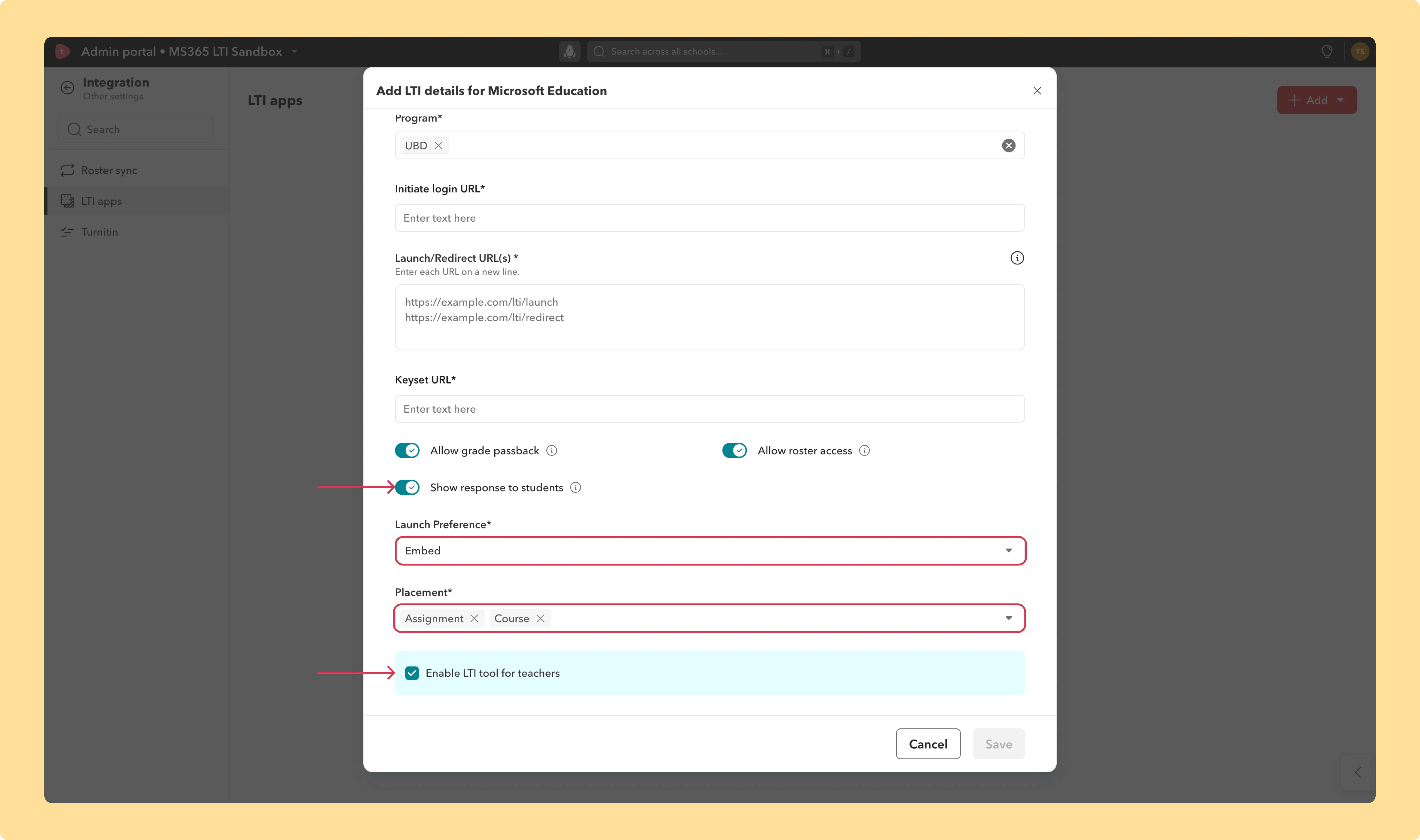
Task: Click info icon beside Show response to students
Action: tap(575, 487)
